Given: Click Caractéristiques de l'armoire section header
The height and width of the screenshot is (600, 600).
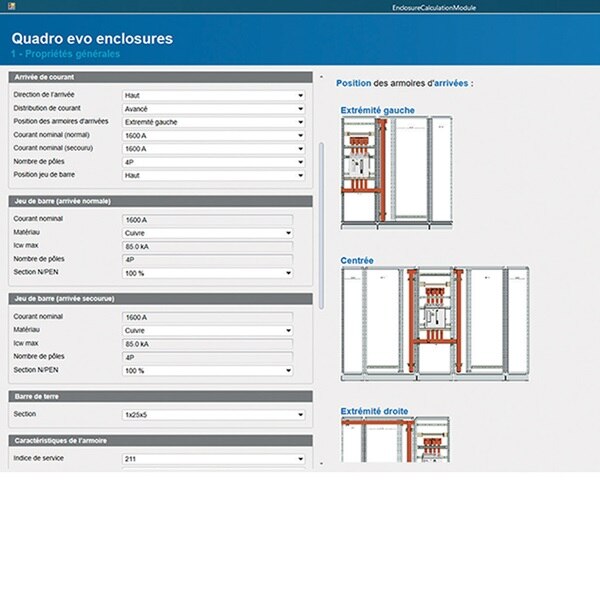Looking at the screenshot, I should coord(160,440).
